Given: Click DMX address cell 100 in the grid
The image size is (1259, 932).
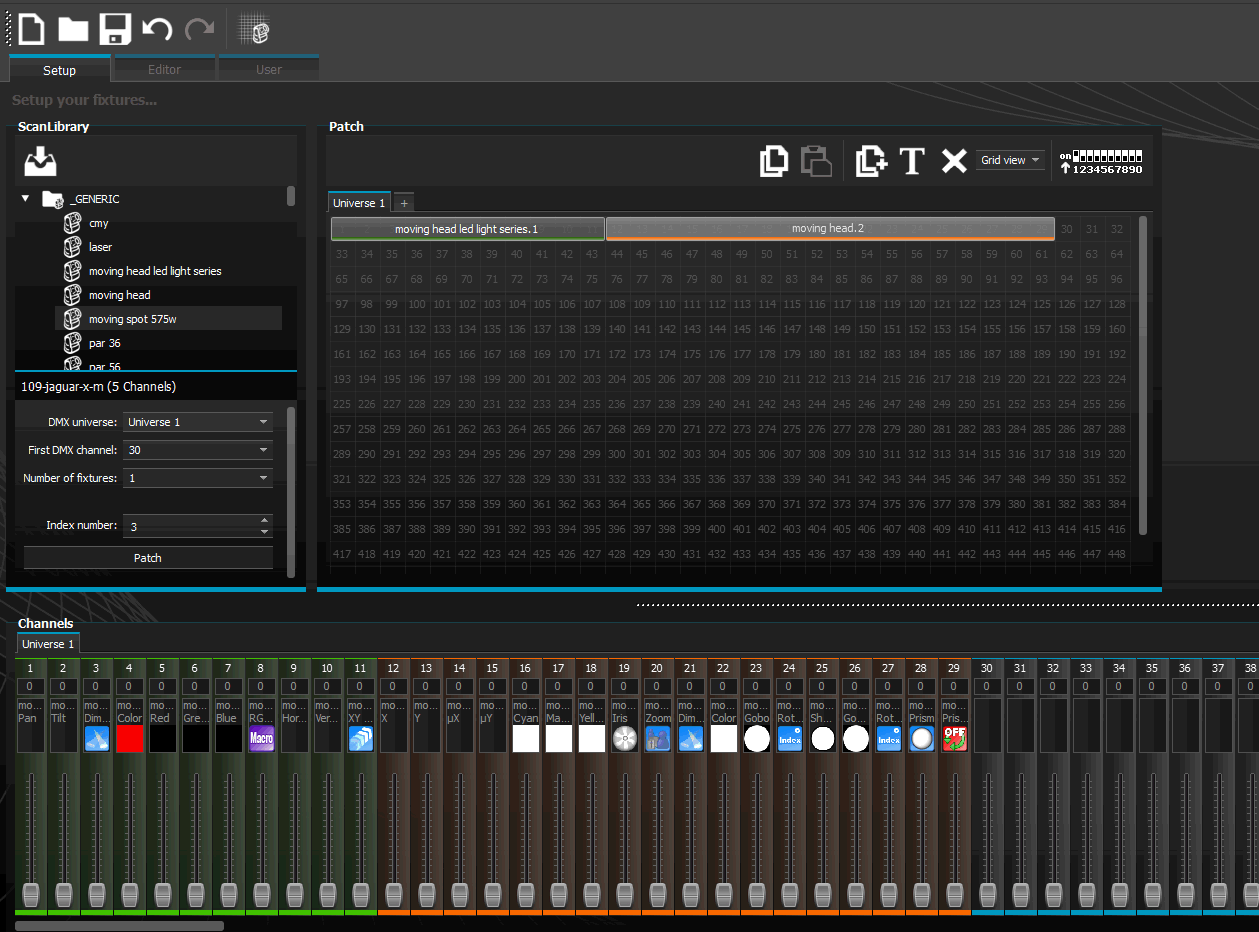Looking at the screenshot, I should click(418, 304).
